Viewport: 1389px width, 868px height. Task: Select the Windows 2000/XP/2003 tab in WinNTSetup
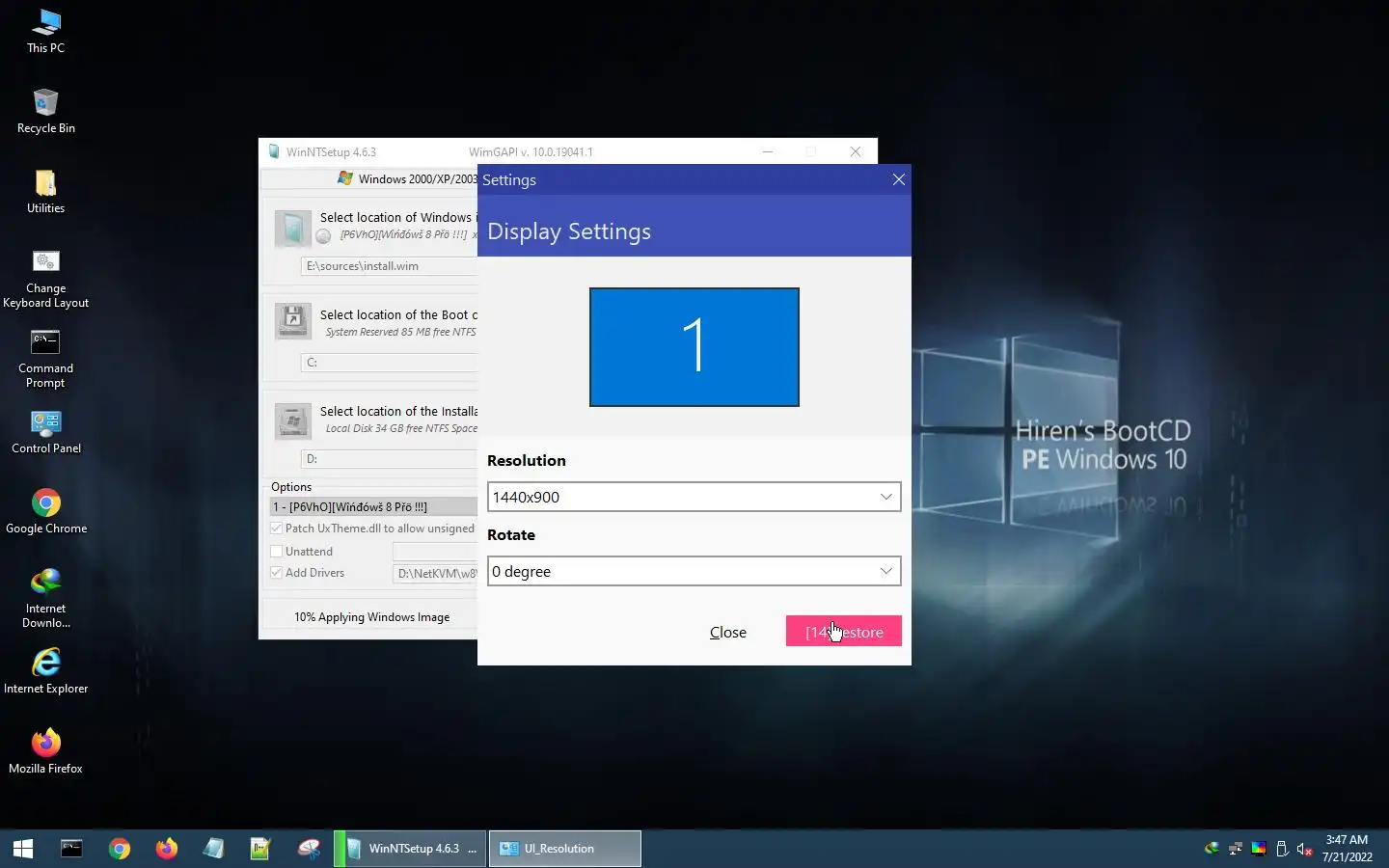click(407, 178)
